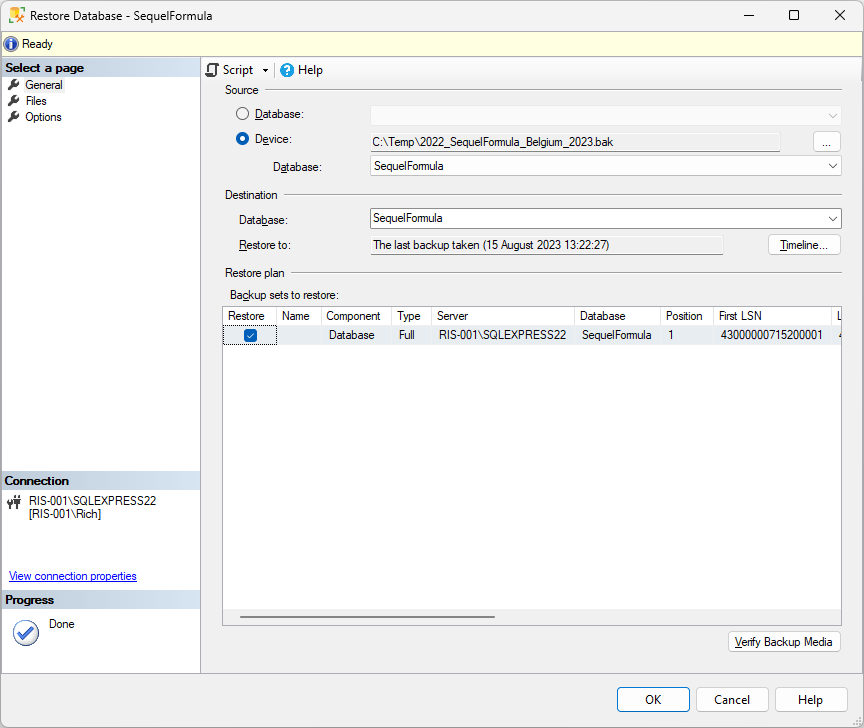Maximize the Restore Database window

794,15
